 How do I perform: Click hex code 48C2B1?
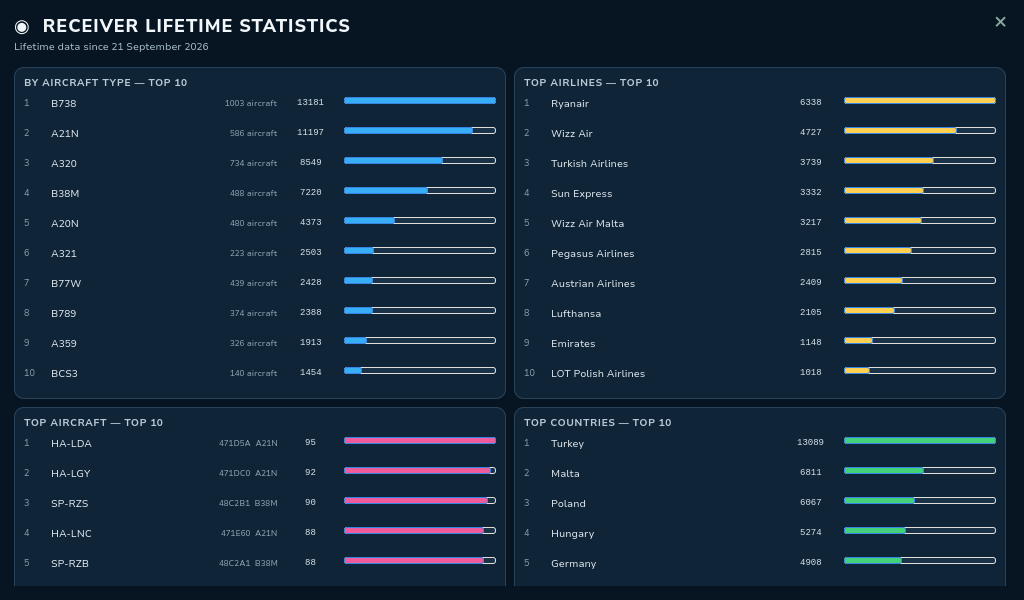coord(234,503)
